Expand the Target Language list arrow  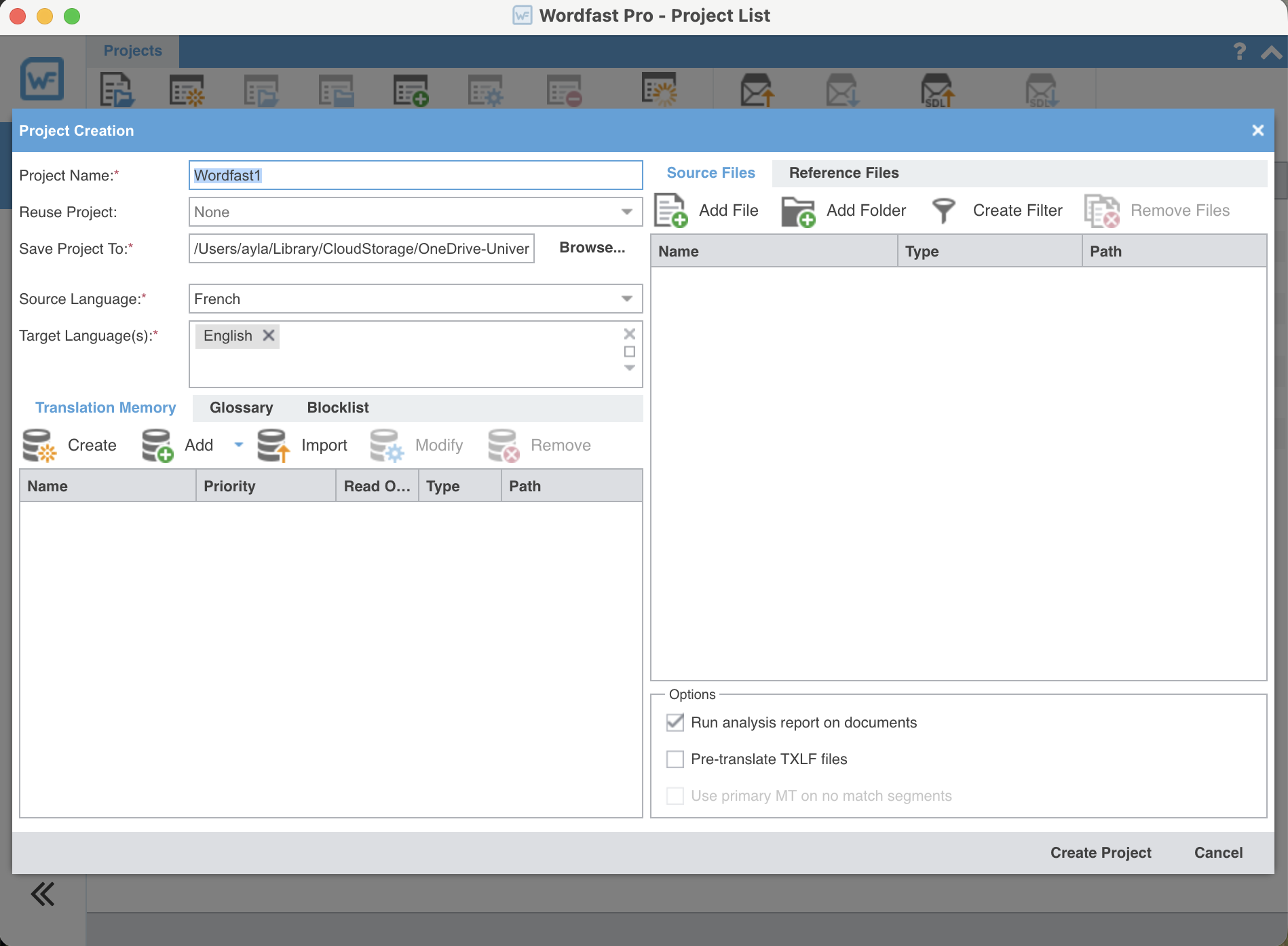coord(630,368)
